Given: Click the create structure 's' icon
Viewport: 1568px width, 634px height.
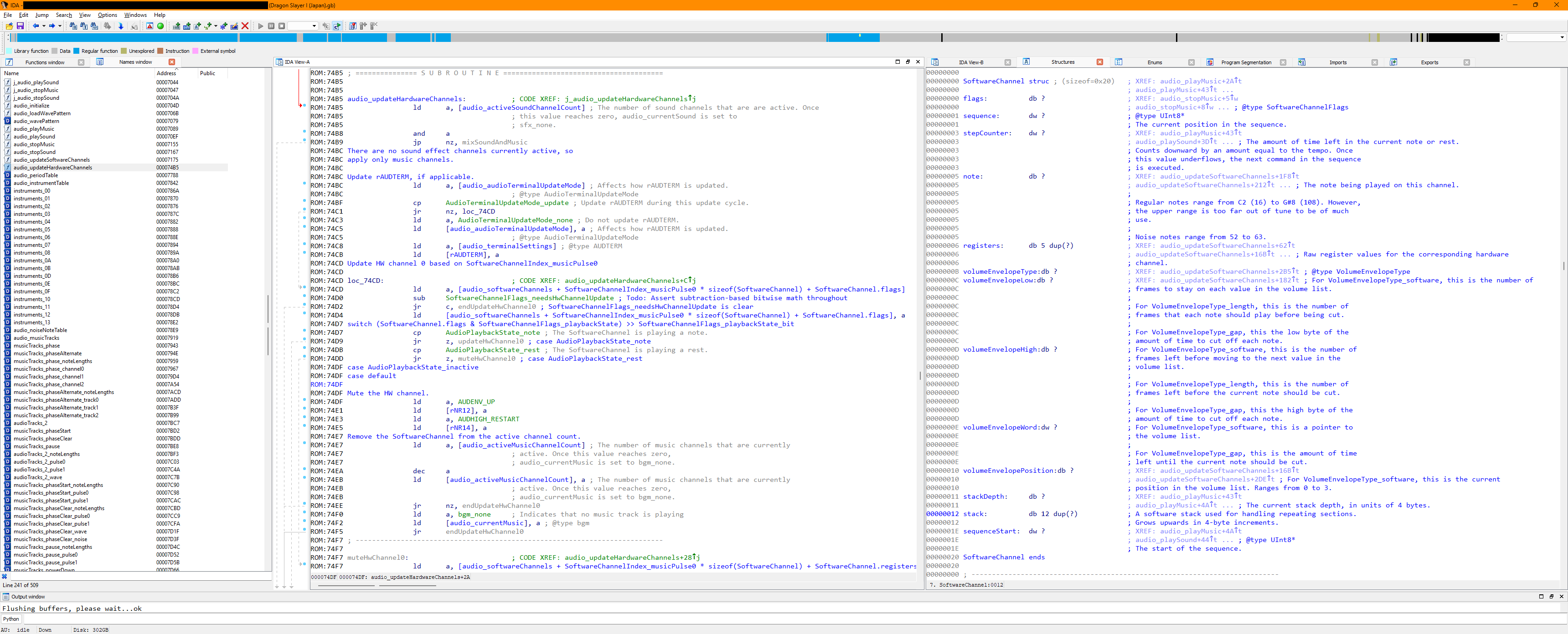Looking at the screenshot, I should (208, 26).
